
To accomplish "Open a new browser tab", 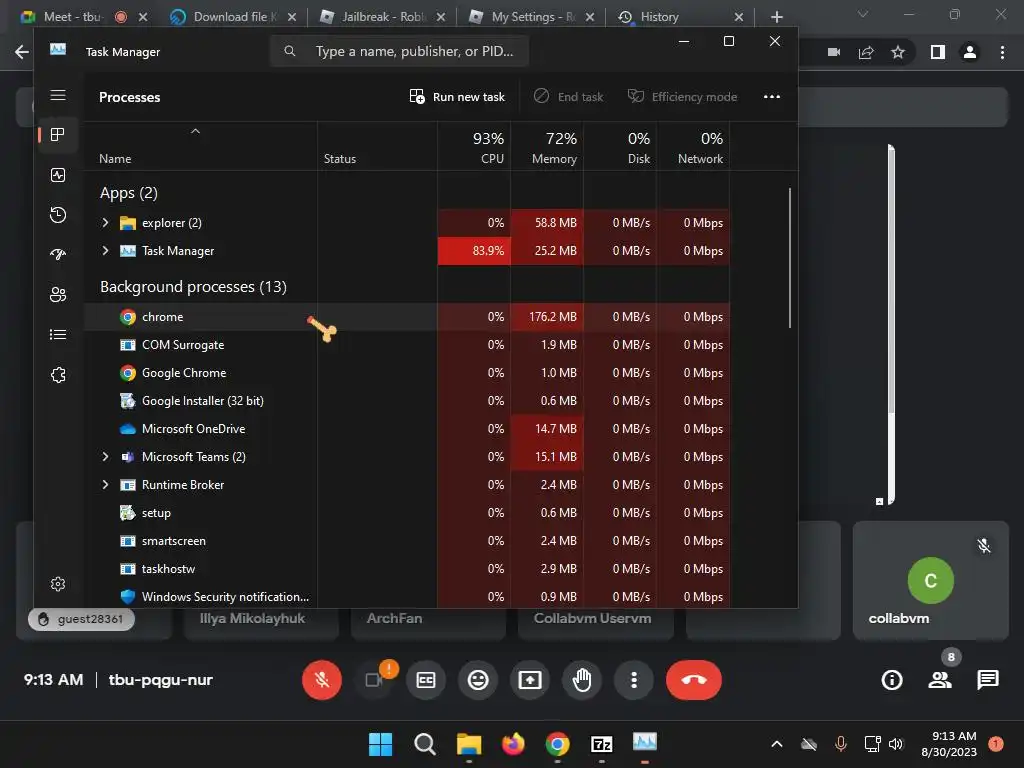I will [x=776, y=17].
